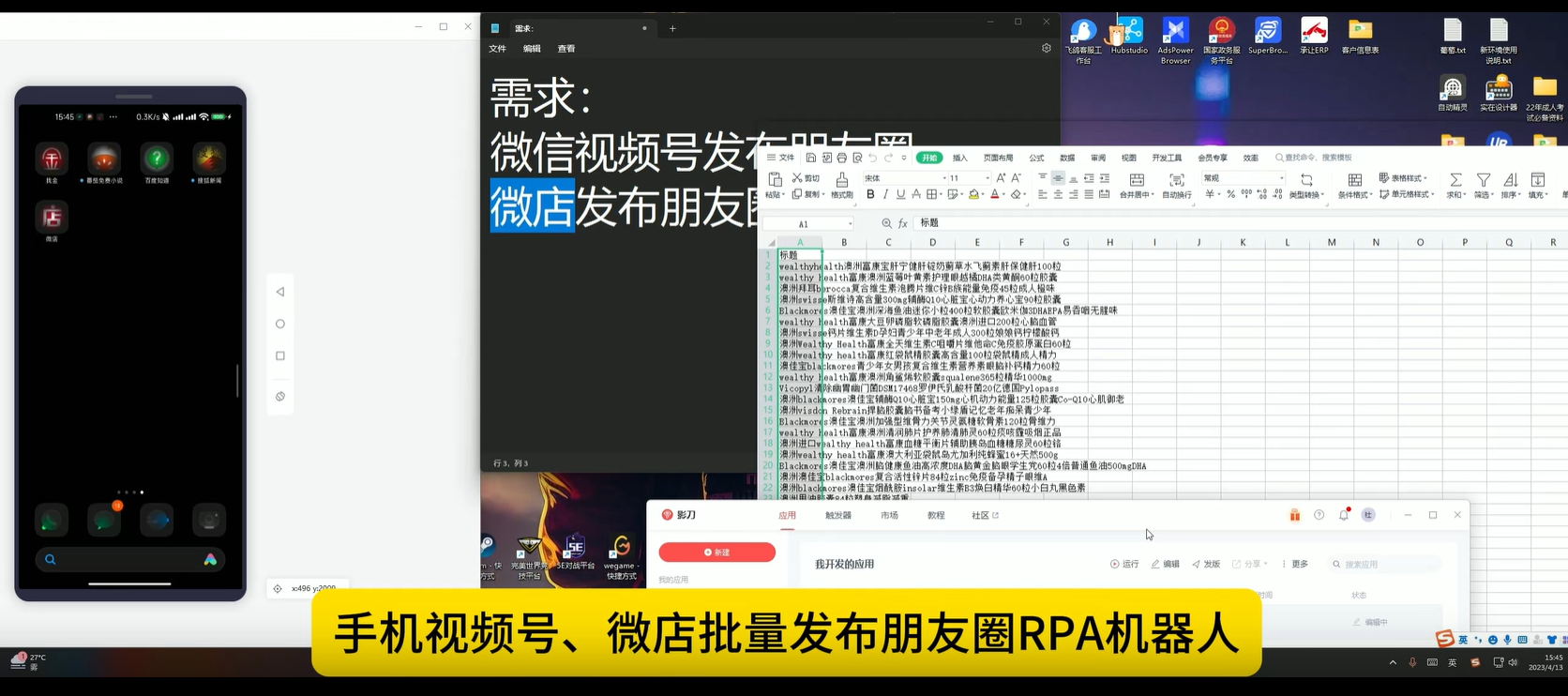Click the increase font size icon in WPS
Image resolution: width=1568 pixels, height=696 pixels.
[x=1001, y=177]
